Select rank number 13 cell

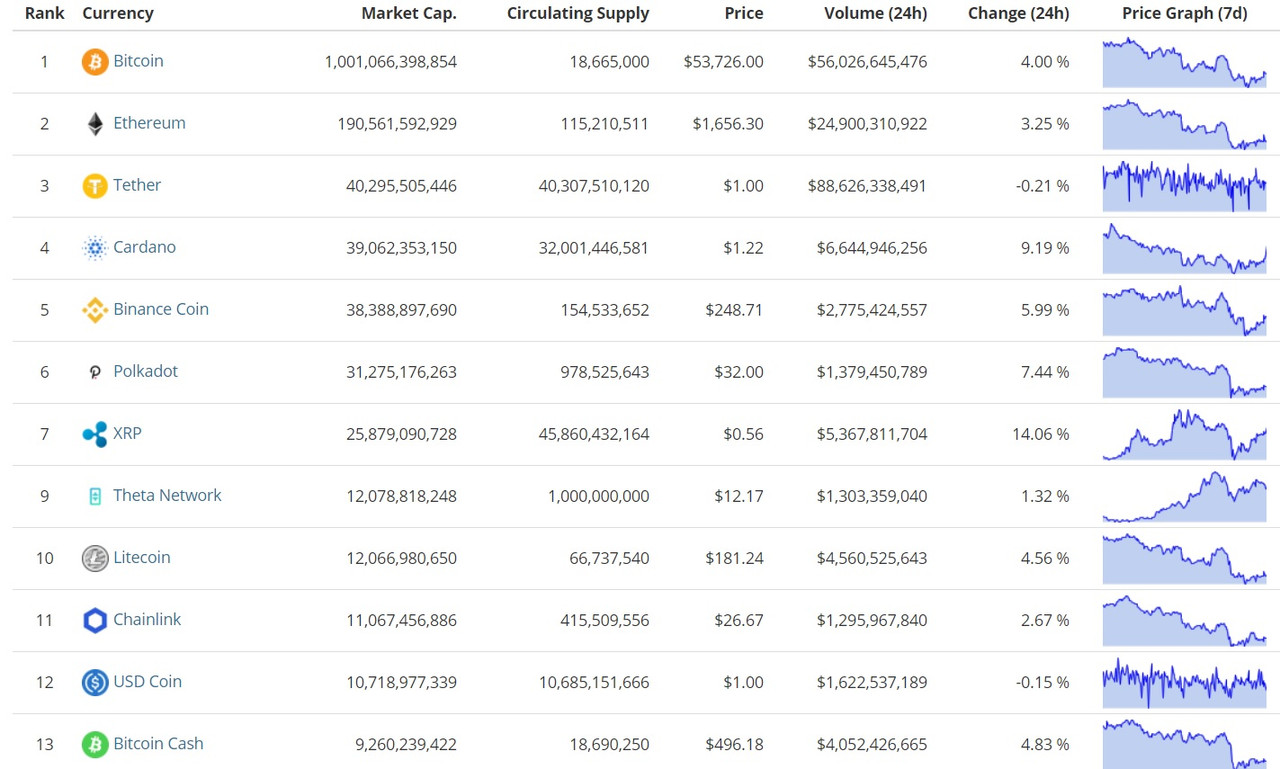[45, 744]
